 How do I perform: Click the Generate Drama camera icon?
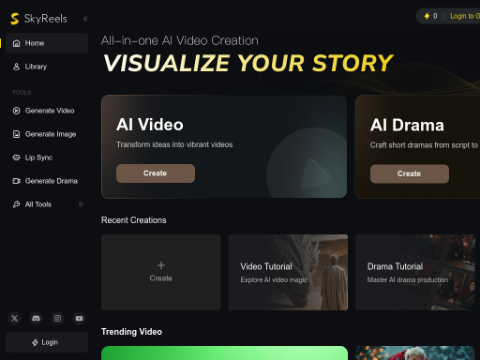(x=16, y=181)
